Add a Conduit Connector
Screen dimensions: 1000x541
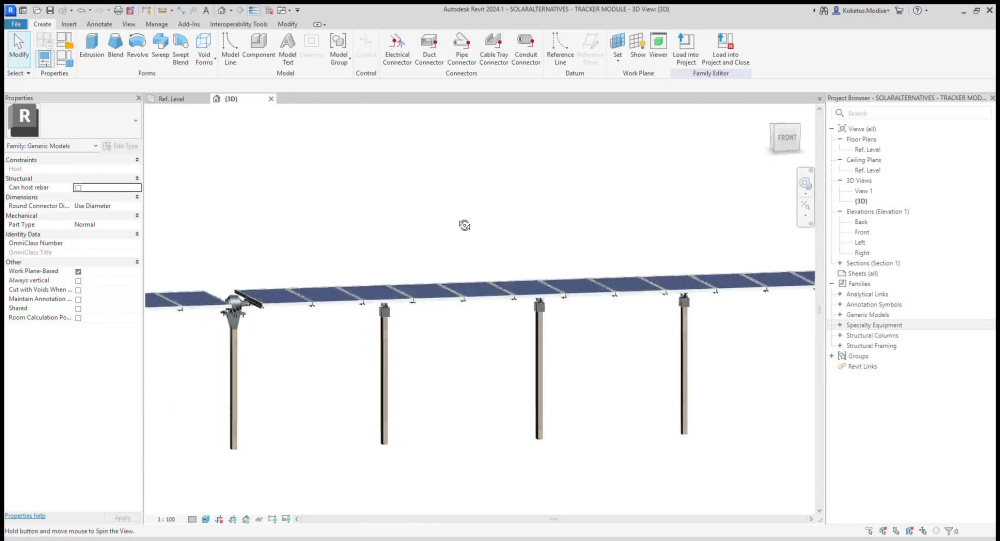pyautogui.click(x=526, y=49)
